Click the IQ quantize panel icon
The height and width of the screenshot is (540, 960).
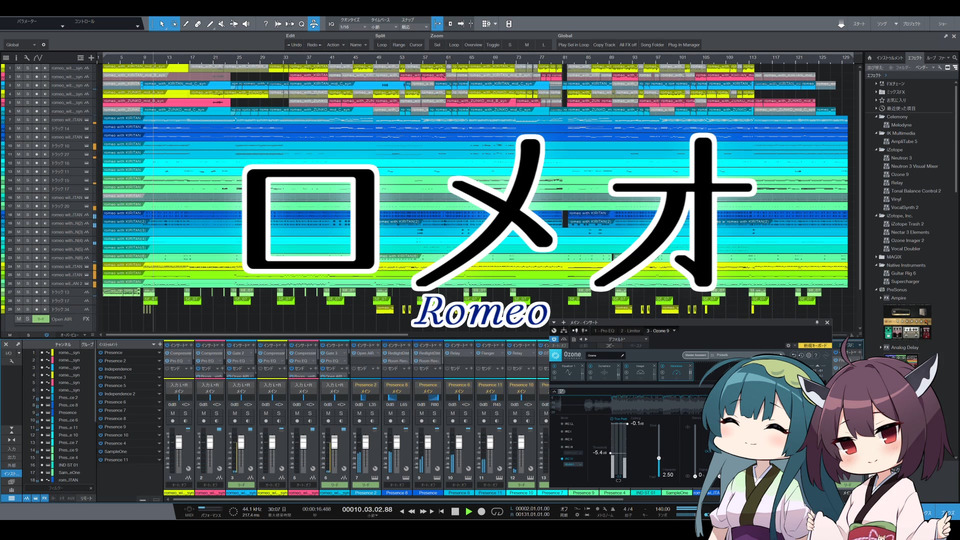pyautogui.click(x=331, y=24)
